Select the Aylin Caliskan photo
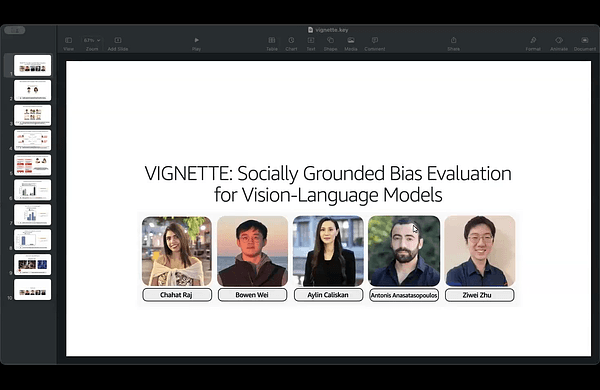 point(328,251)
